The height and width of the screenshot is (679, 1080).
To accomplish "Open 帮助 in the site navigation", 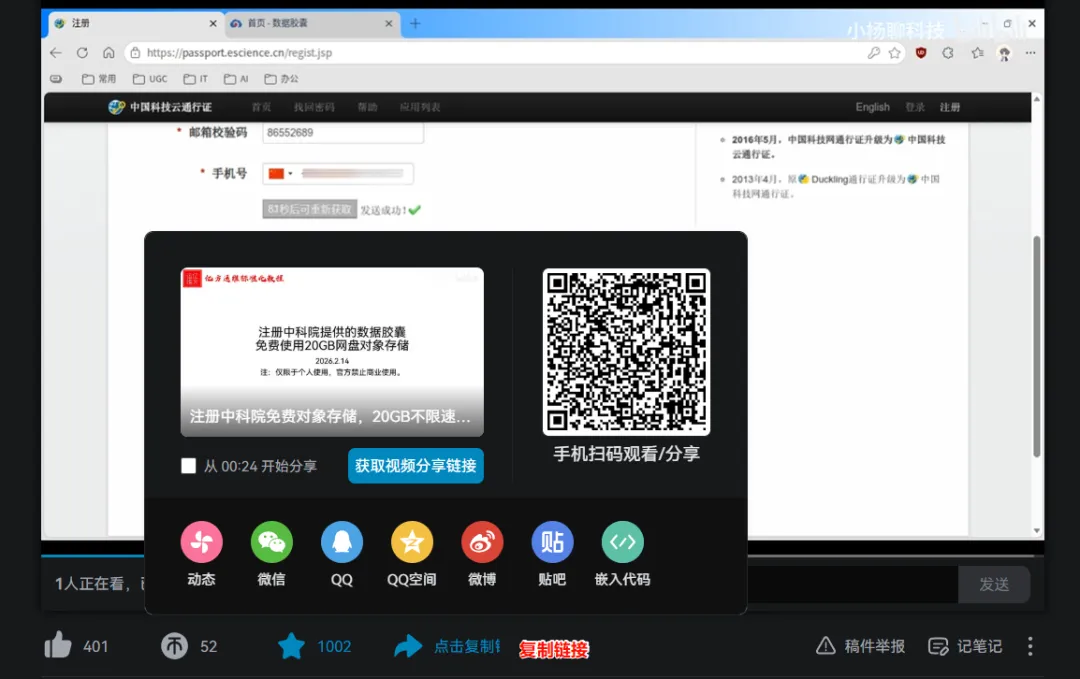I will [367, 107].
